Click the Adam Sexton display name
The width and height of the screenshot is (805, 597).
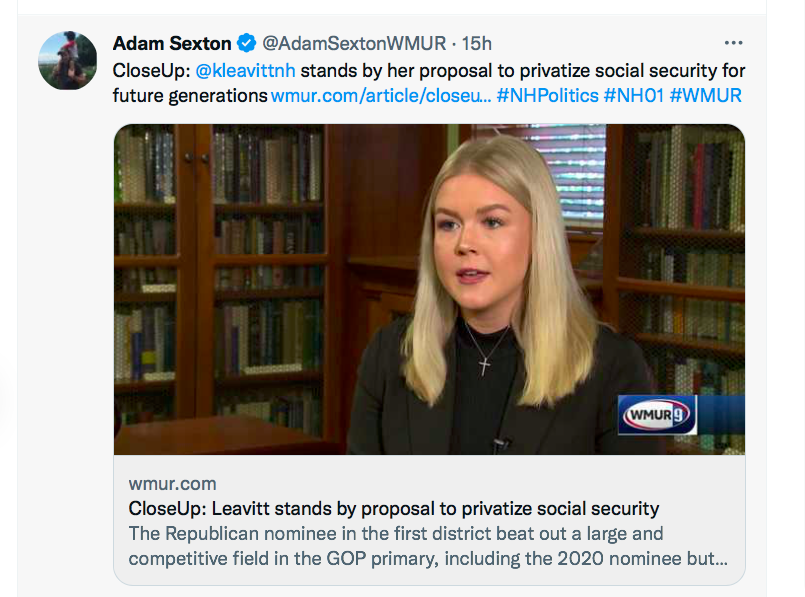172,44
